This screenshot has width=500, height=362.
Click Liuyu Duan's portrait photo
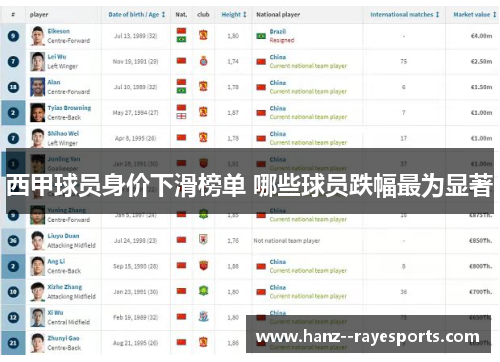coord(37,241)
